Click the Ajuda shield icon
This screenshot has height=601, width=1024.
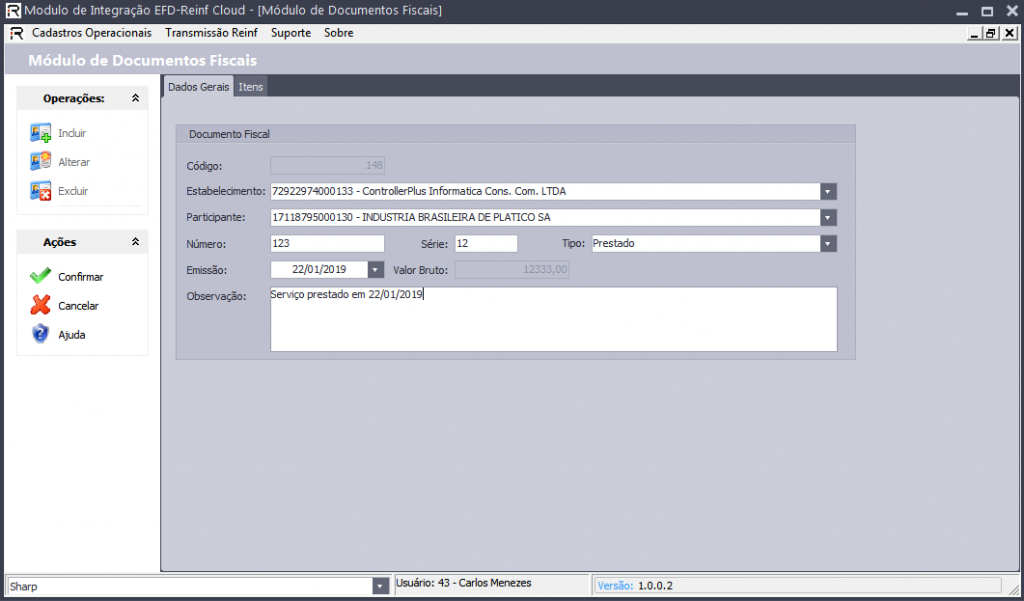tap(40, 334)
